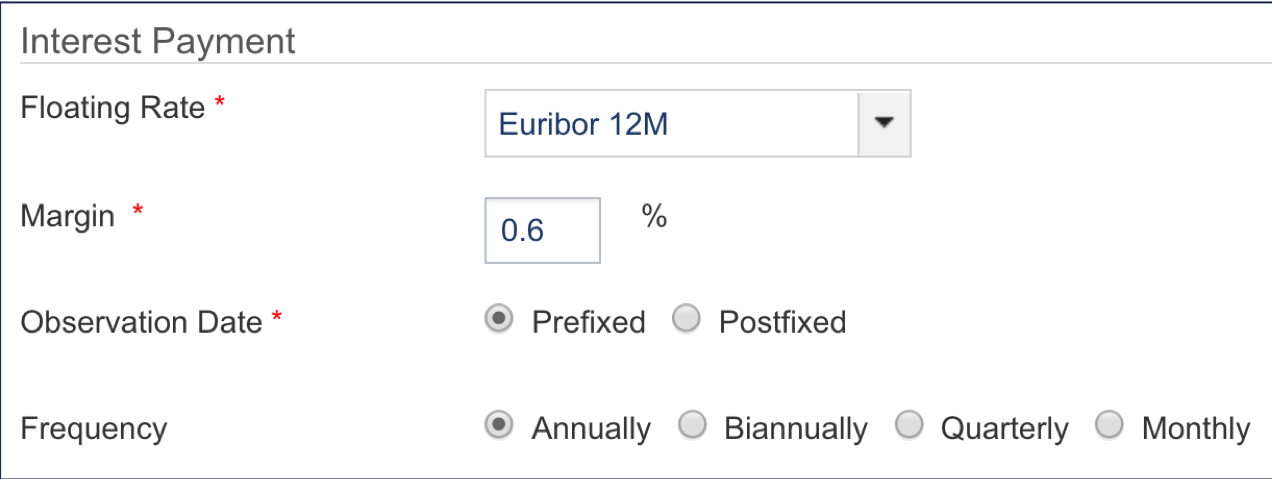Open the Floating Rate dropdown arrow

[x=884, y=124]
